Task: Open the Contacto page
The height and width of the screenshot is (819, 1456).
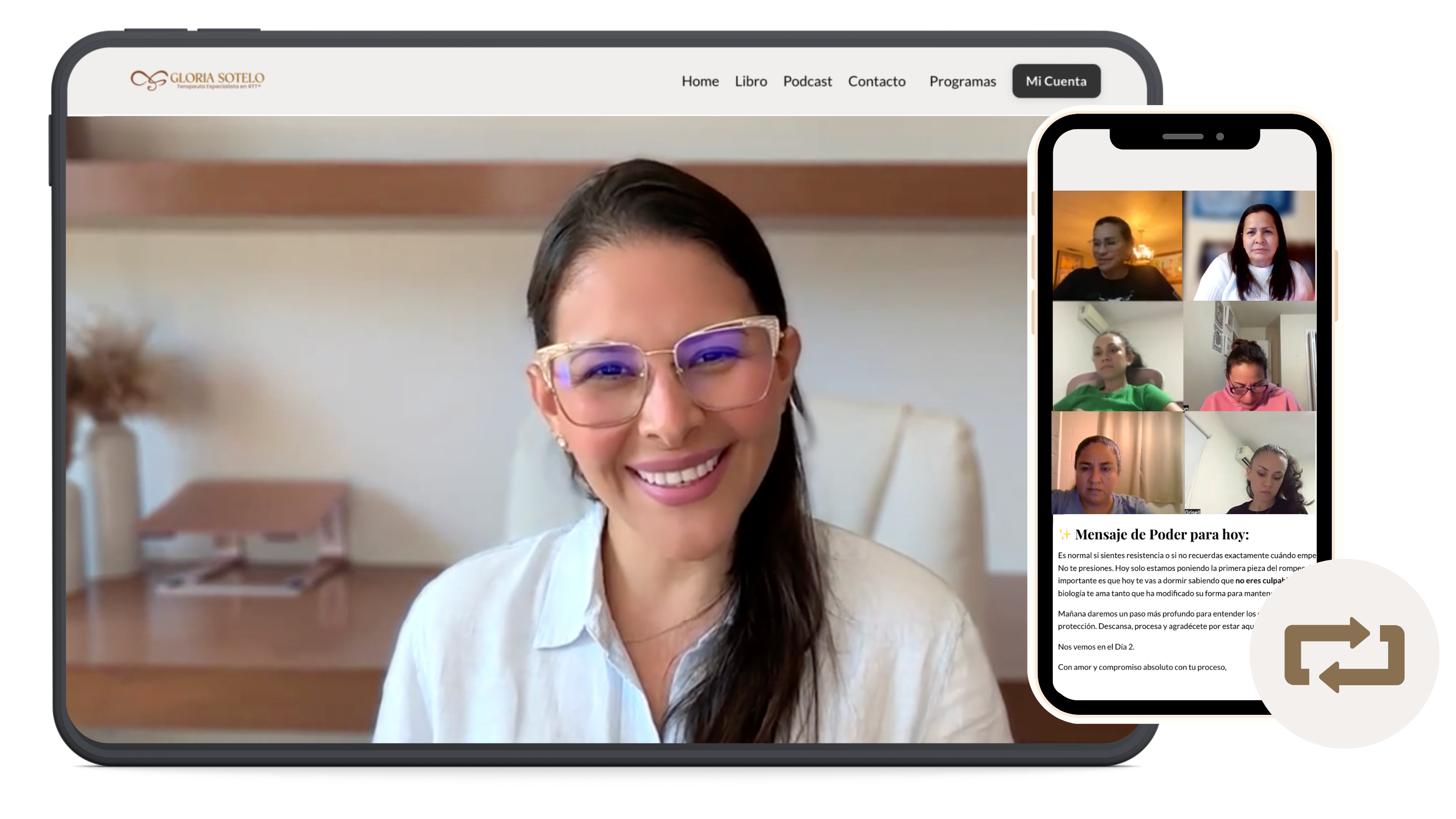Action: point(877,81)
